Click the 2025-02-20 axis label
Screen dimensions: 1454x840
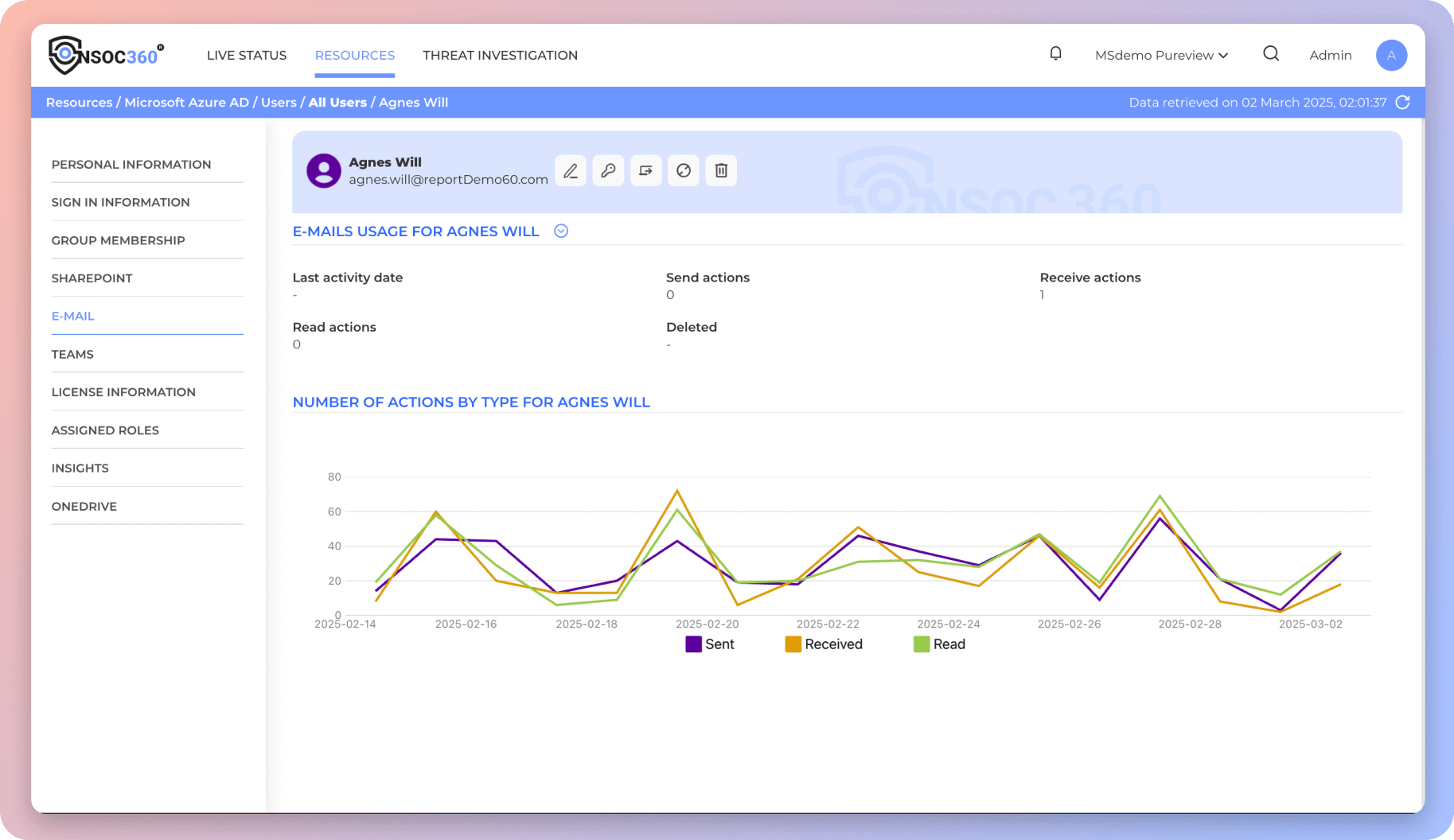708,624
